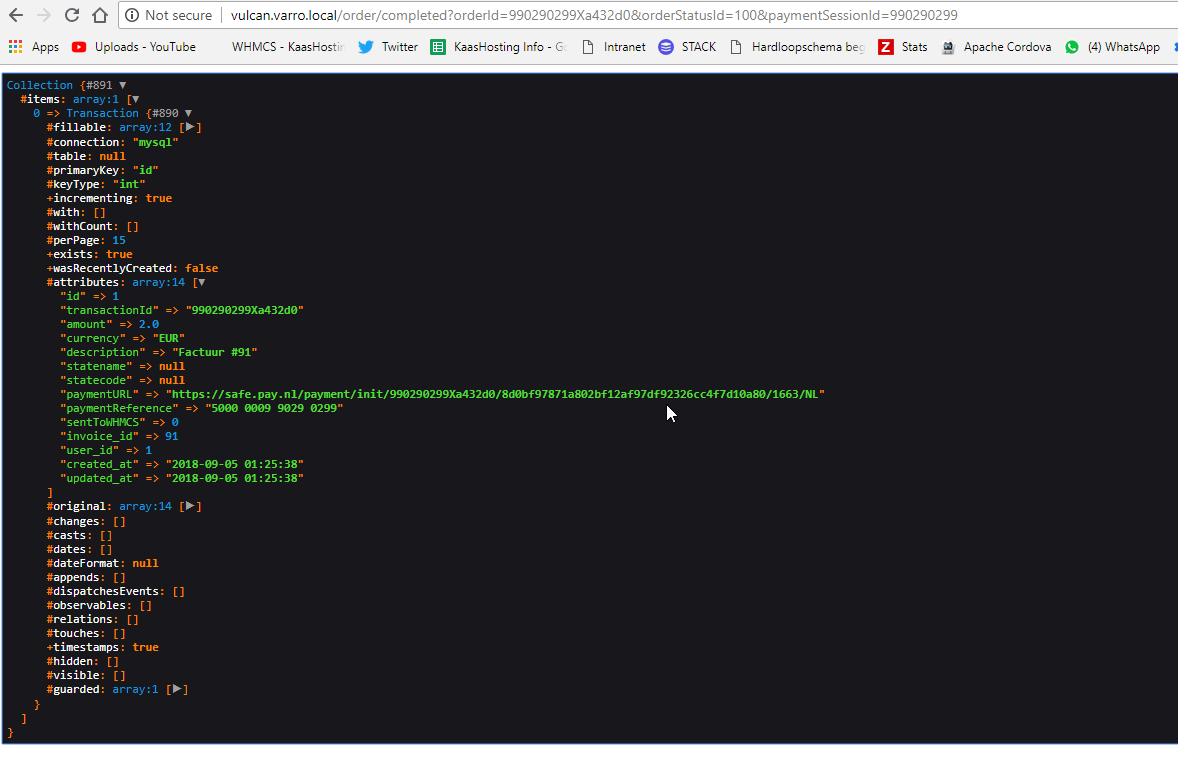The width and height of the screenshot is (1178, 757).
Task: Click the browser forward arrow
Action: [43, 15]
